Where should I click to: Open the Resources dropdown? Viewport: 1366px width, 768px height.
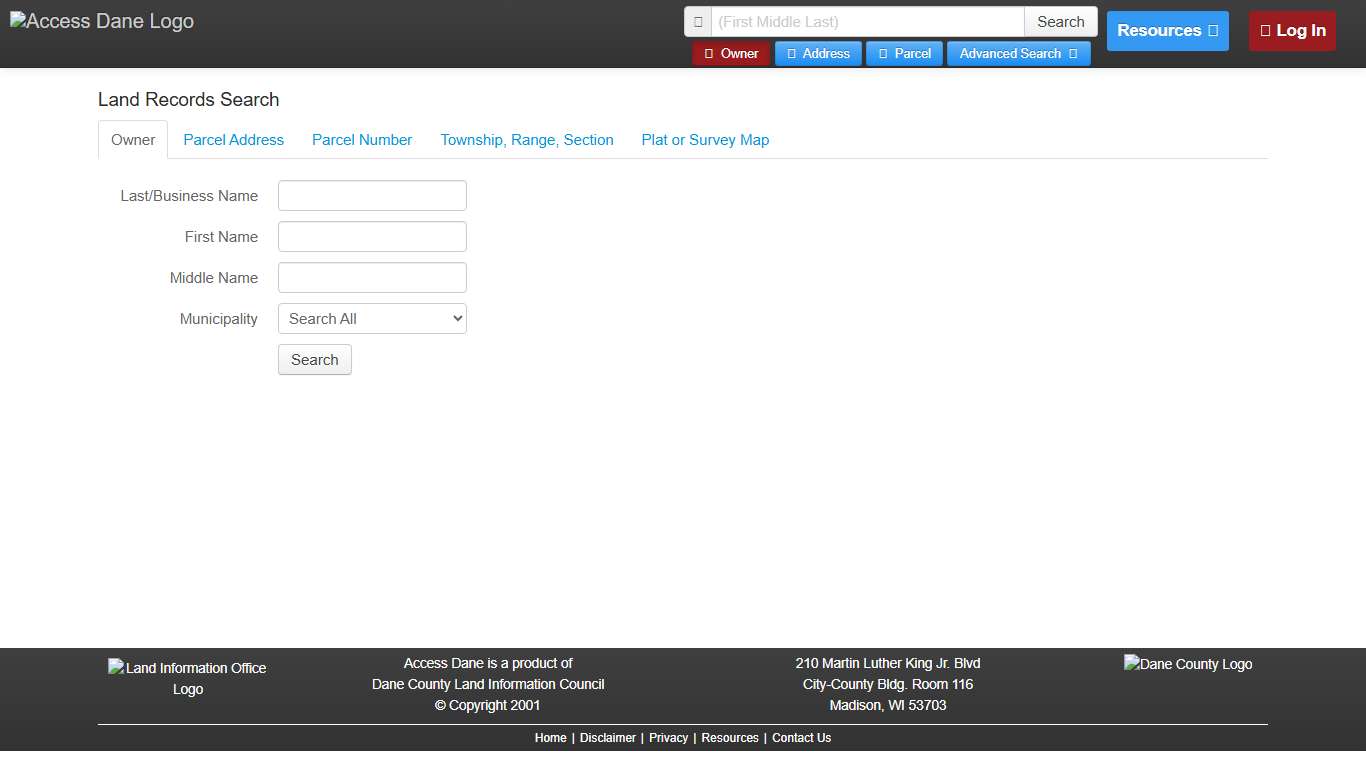1167,31
